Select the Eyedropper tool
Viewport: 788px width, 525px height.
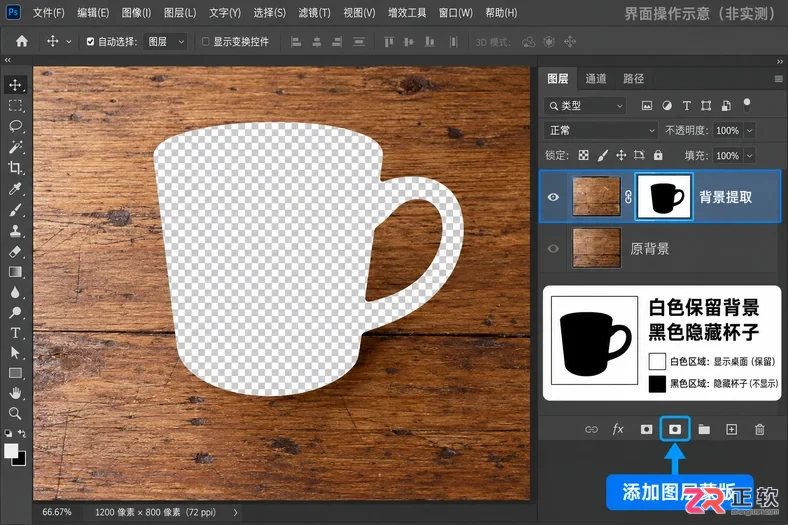pyautogui.click(x=15, y=189)
